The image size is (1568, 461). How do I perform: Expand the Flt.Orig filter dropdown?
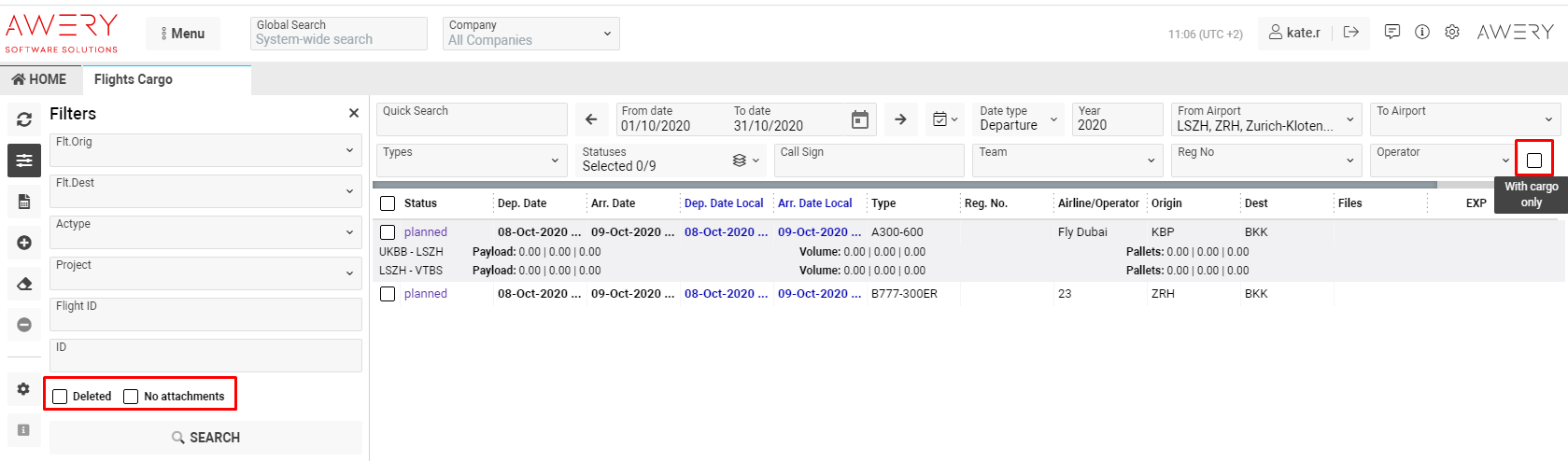pyautogui.click(x=205, y=150)
